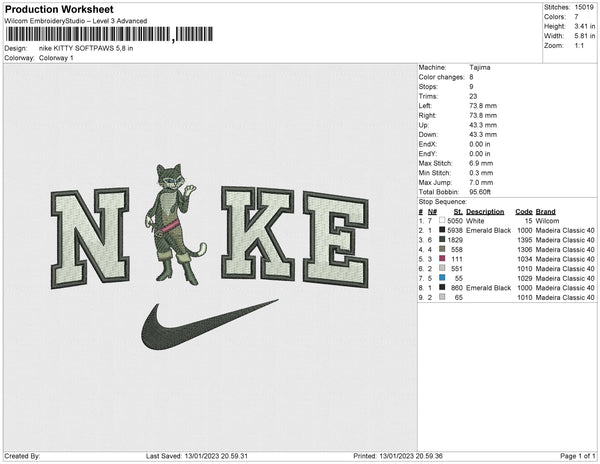Click the embroidered letter K
The height and width of the screenshot is (464, 600).
pos(258,234)
